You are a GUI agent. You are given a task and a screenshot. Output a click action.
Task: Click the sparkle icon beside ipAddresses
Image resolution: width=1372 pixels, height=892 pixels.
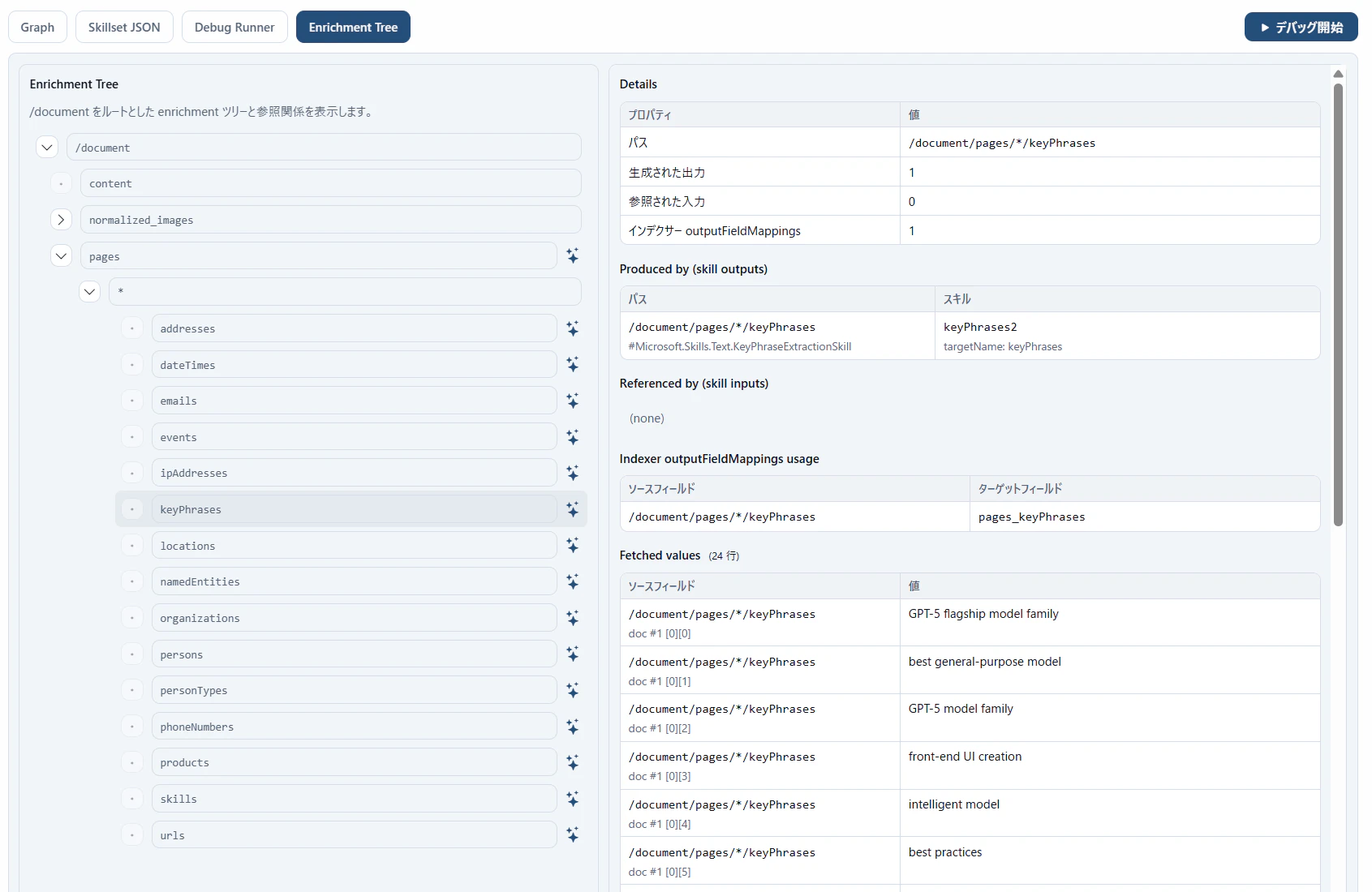click(573, 473)
